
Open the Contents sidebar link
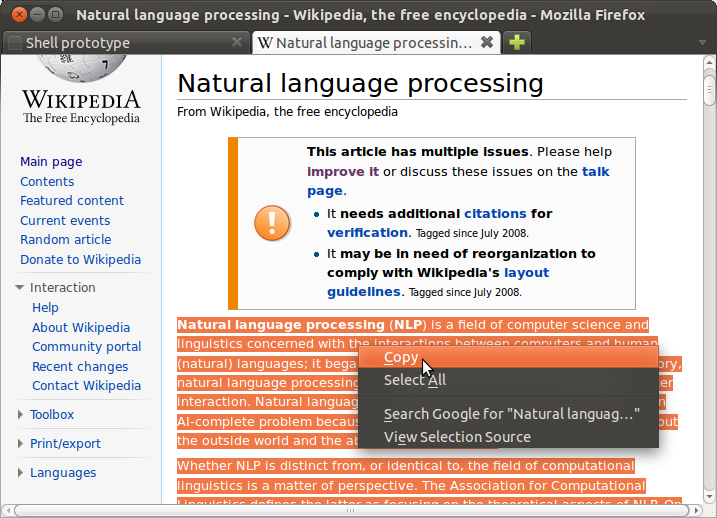[x=47, y=182]
